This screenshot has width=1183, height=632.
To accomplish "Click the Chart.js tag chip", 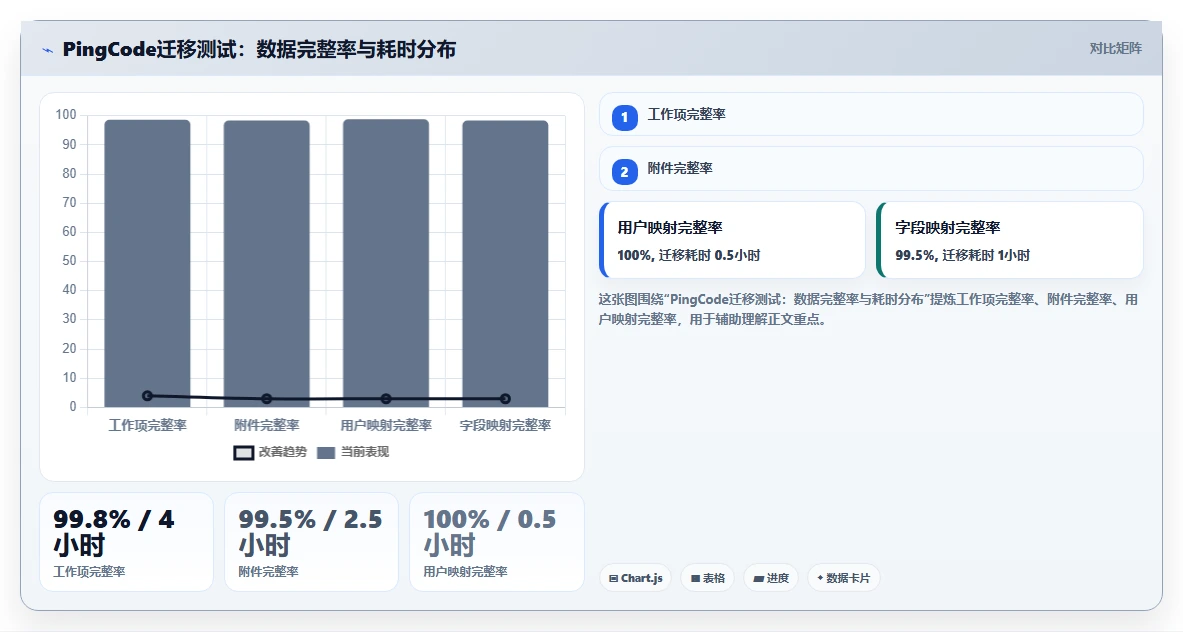I will pyautogui.click(x=635, y=578).
